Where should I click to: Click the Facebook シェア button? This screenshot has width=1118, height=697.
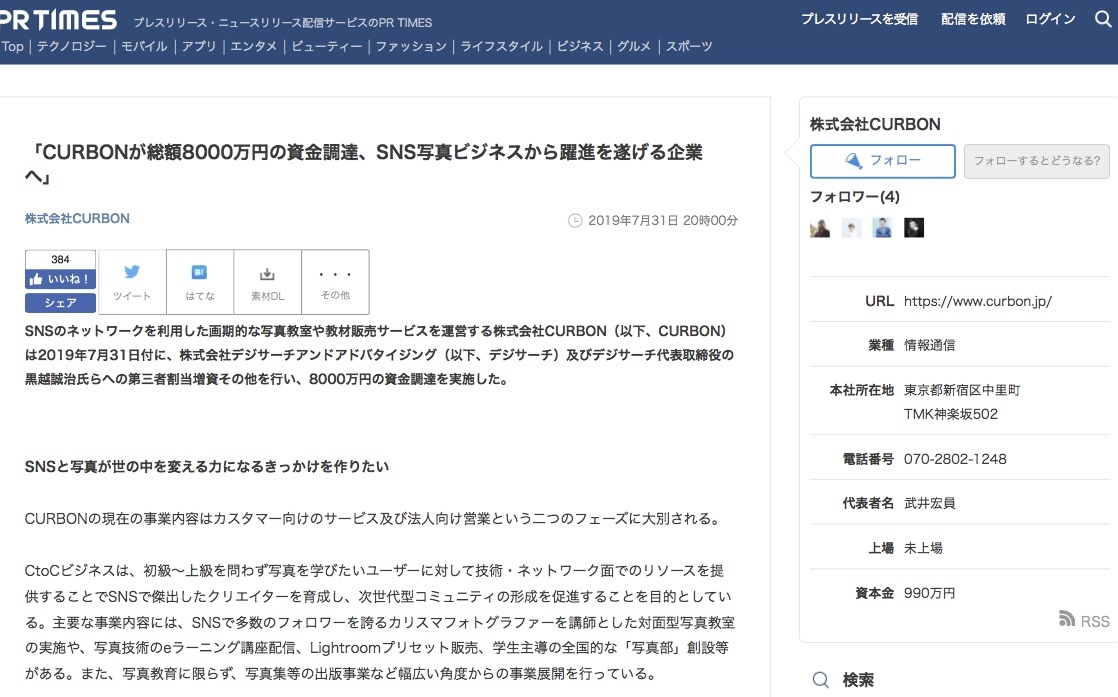61,303
